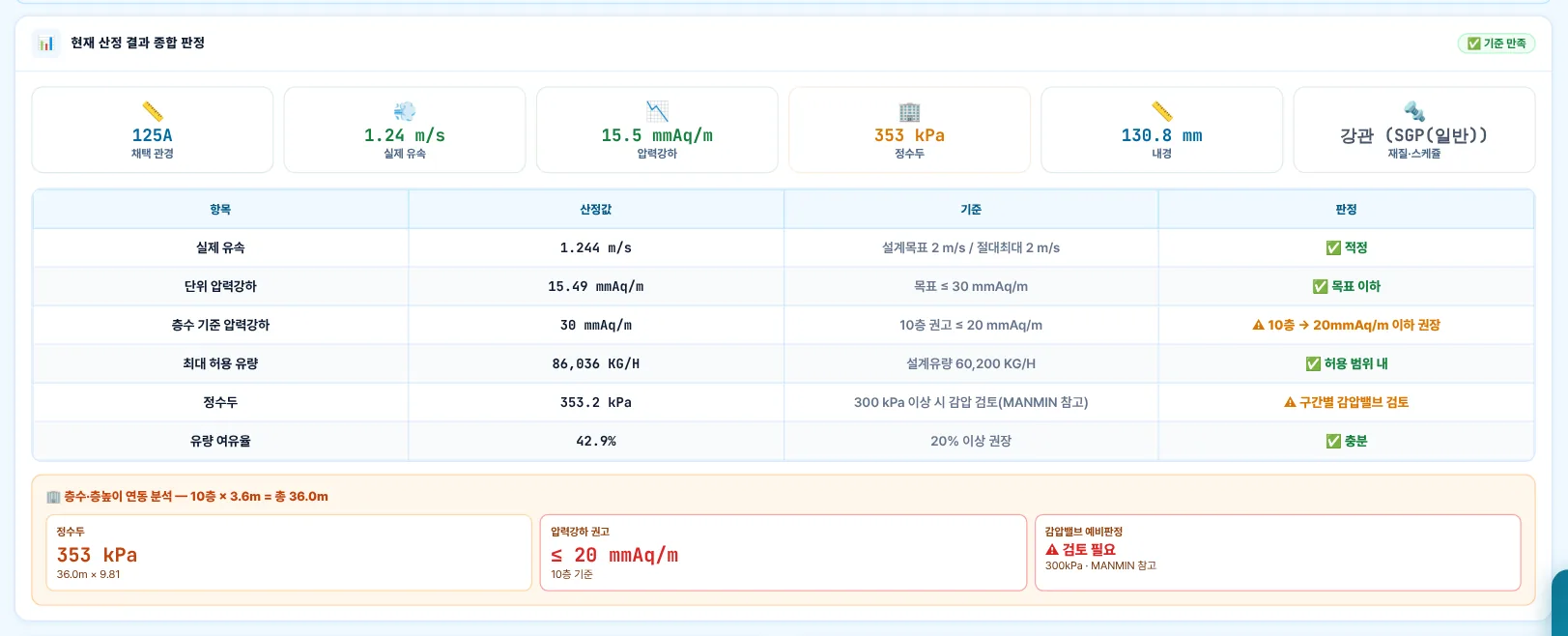Click the green check icon next to 허용 범위 내
1568x636 pixels.
[x=1313, y=364]
